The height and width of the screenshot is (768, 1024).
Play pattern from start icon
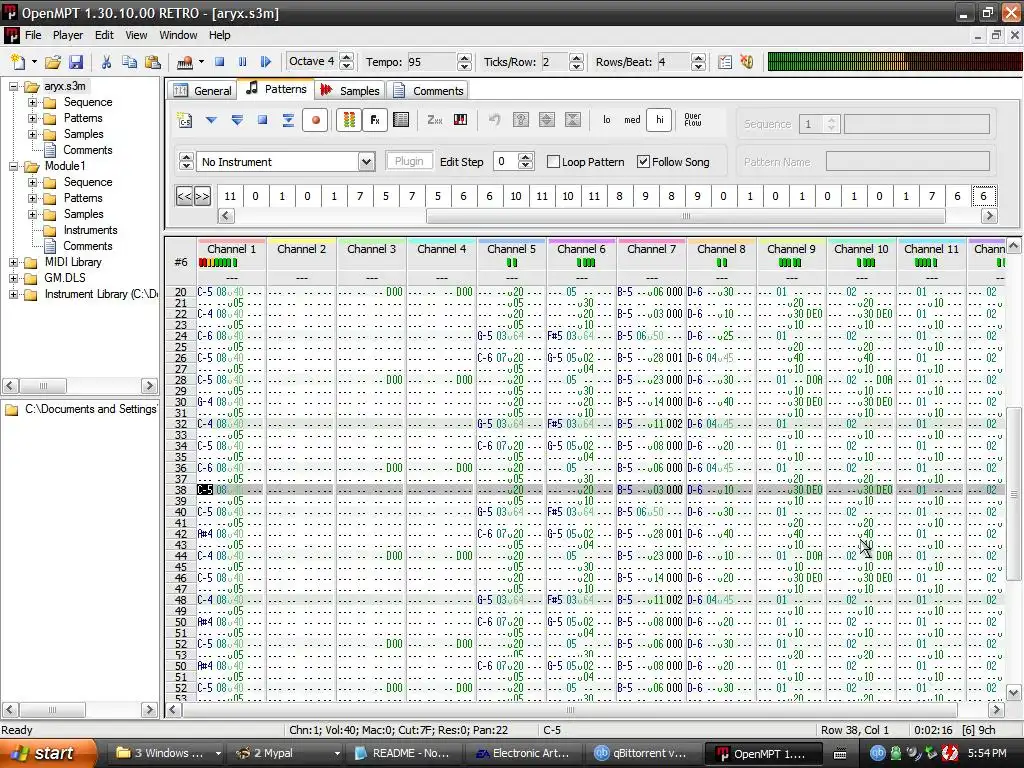coord(237,120)
